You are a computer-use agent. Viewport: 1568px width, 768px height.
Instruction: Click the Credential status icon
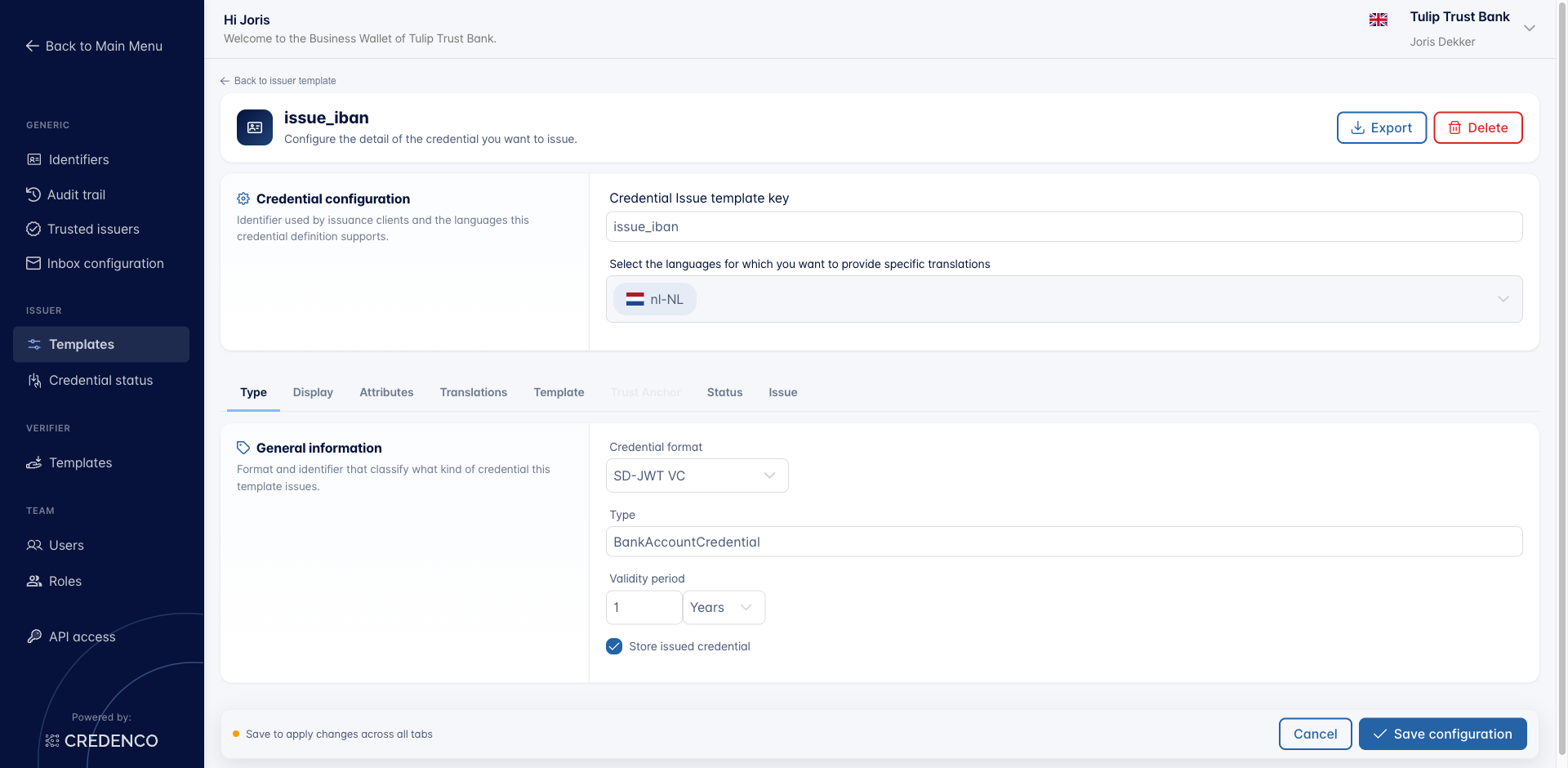[34, 381]
